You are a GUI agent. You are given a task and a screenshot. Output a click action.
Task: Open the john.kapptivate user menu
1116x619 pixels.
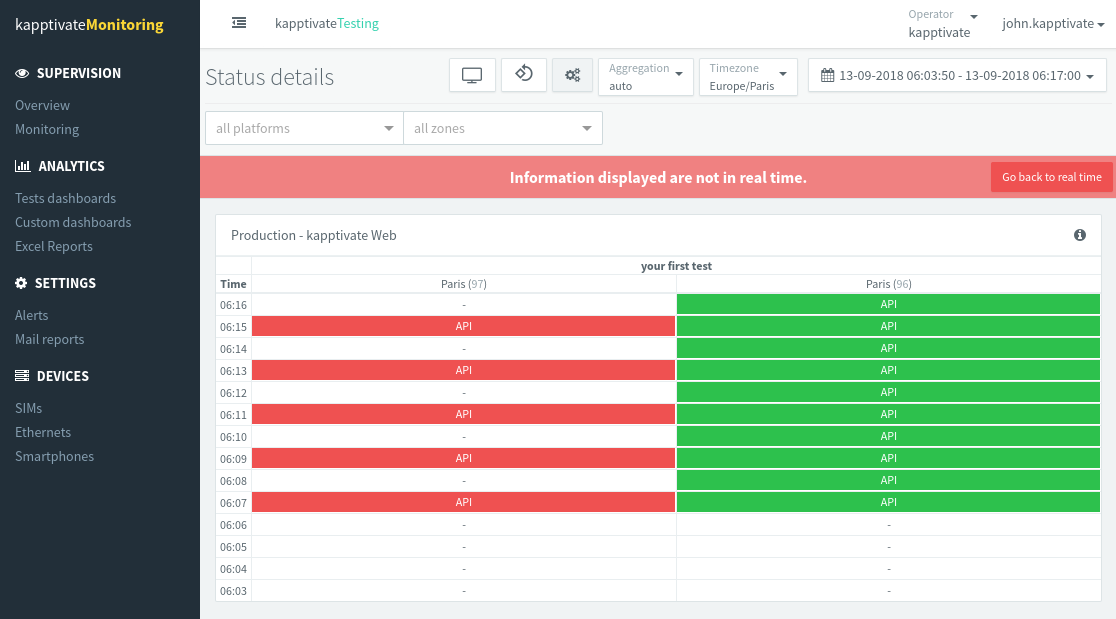pyautogui.click(x=1052, y=24)
